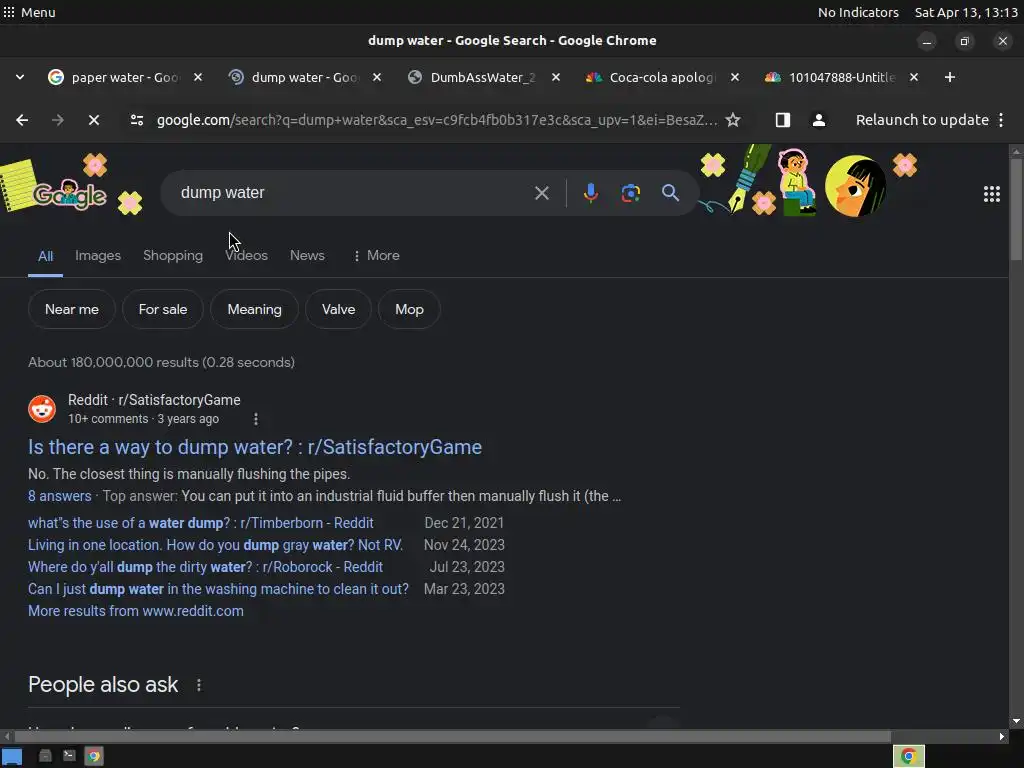Close the 101047888-Untitled tab
This screenshot has width=1024, height=768.
point(914,77)
